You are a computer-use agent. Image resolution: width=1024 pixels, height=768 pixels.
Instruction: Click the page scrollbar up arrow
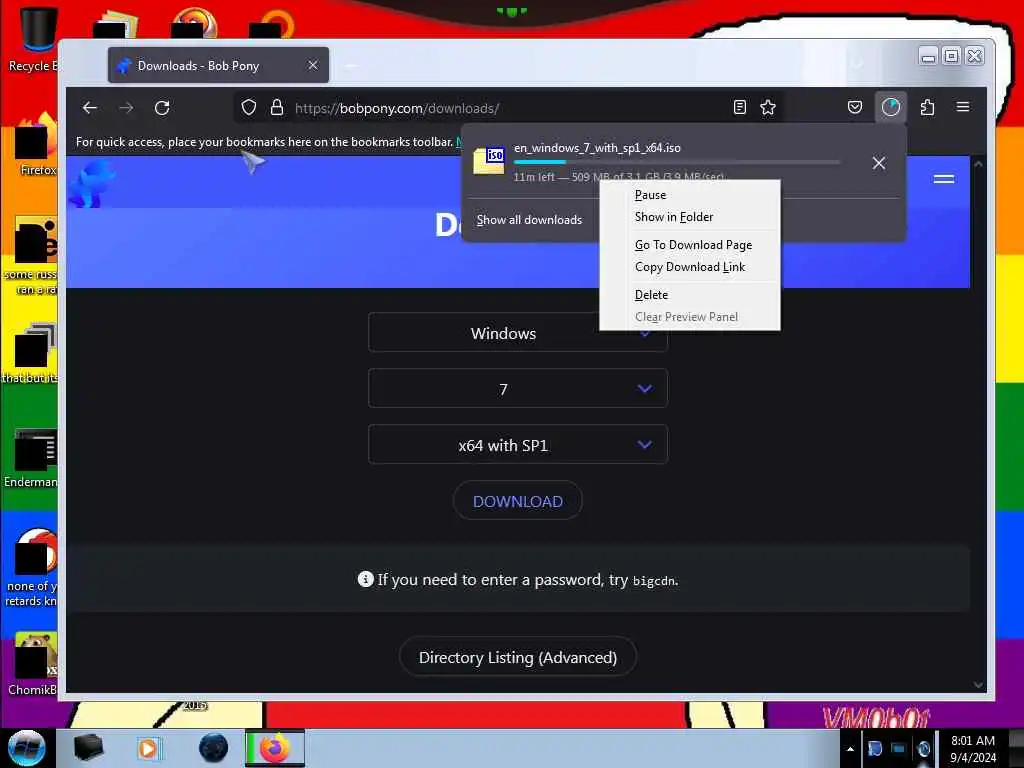[978, 165]
